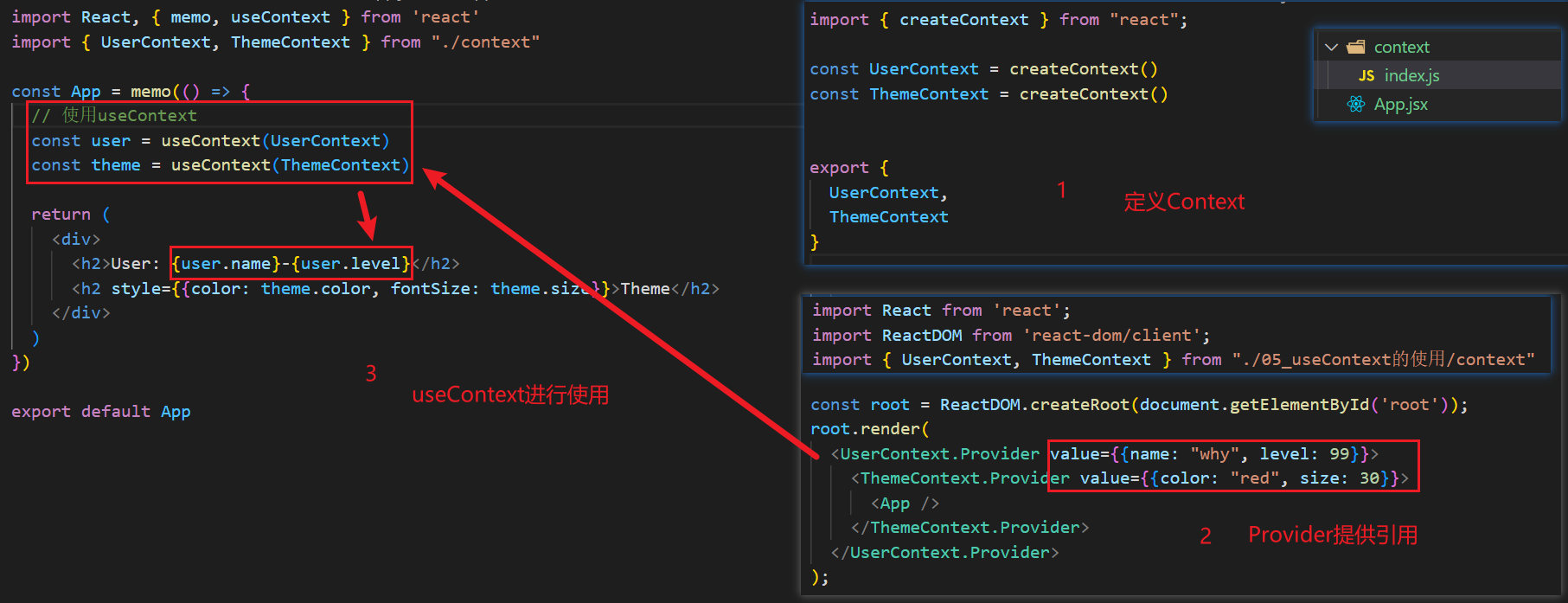Click the closing </UserContext.Provider> tag

[x=944, y=553]
